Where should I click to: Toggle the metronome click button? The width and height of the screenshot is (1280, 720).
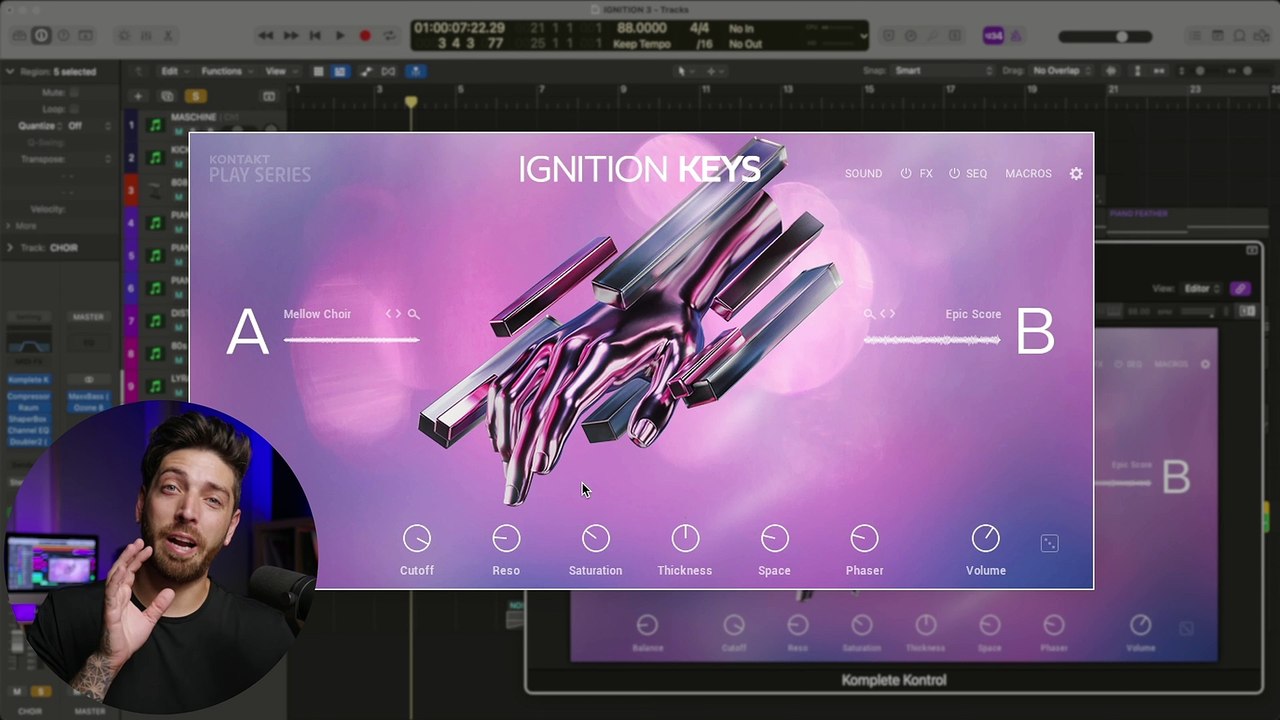click(x=1016, y=36)
